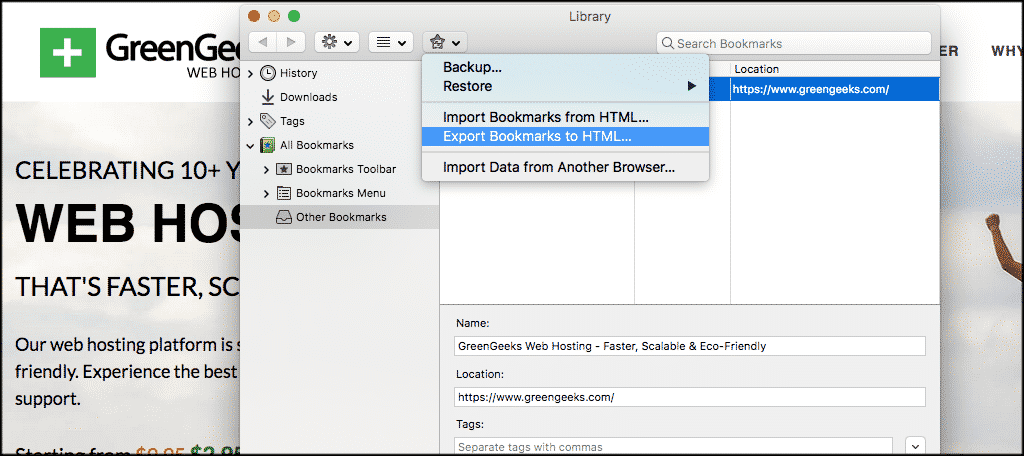Click the Name input field
The image size is (1024, 456).
tap(690, 346)
